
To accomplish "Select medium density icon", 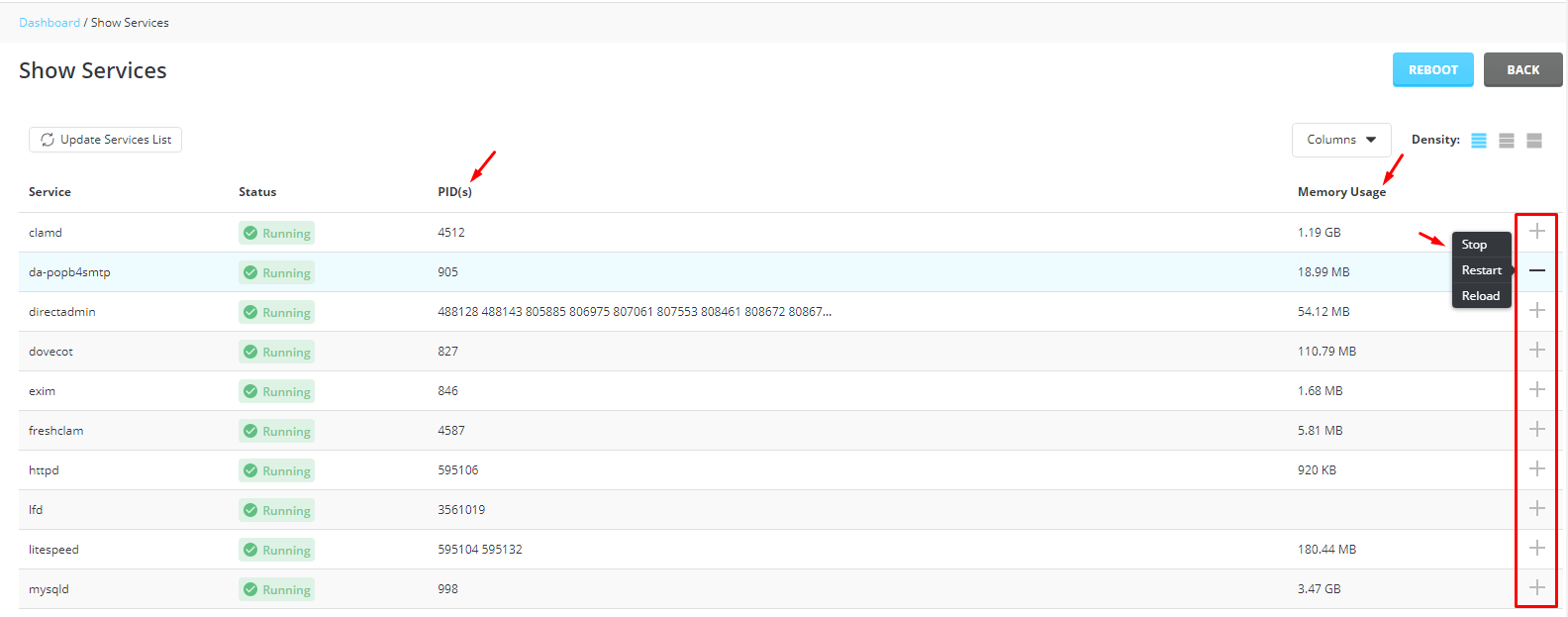I will coord(1507,141).
